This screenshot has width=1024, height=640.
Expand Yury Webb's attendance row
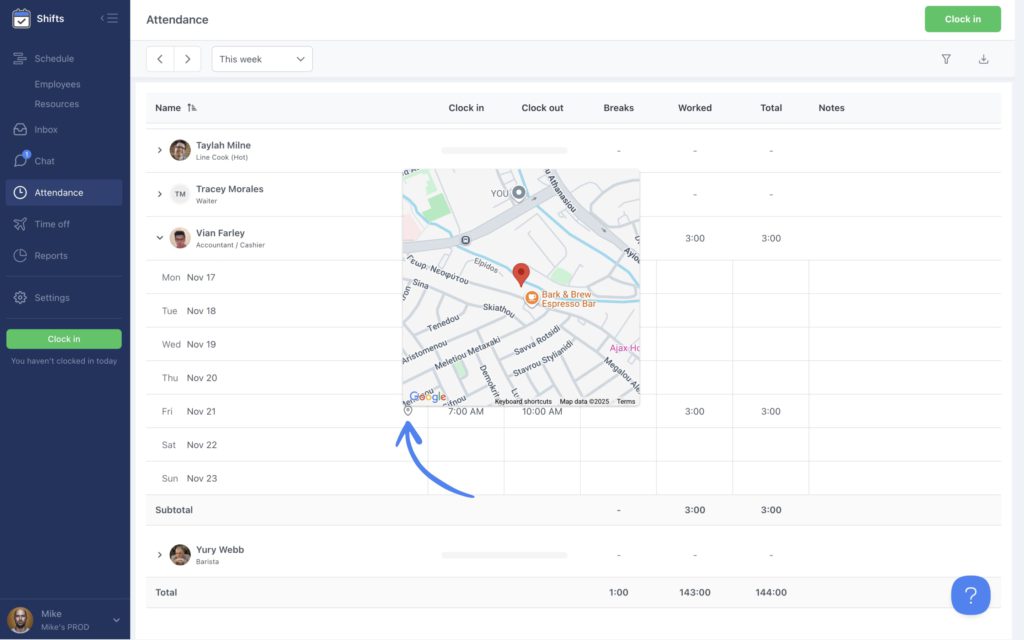click(160, 554)
